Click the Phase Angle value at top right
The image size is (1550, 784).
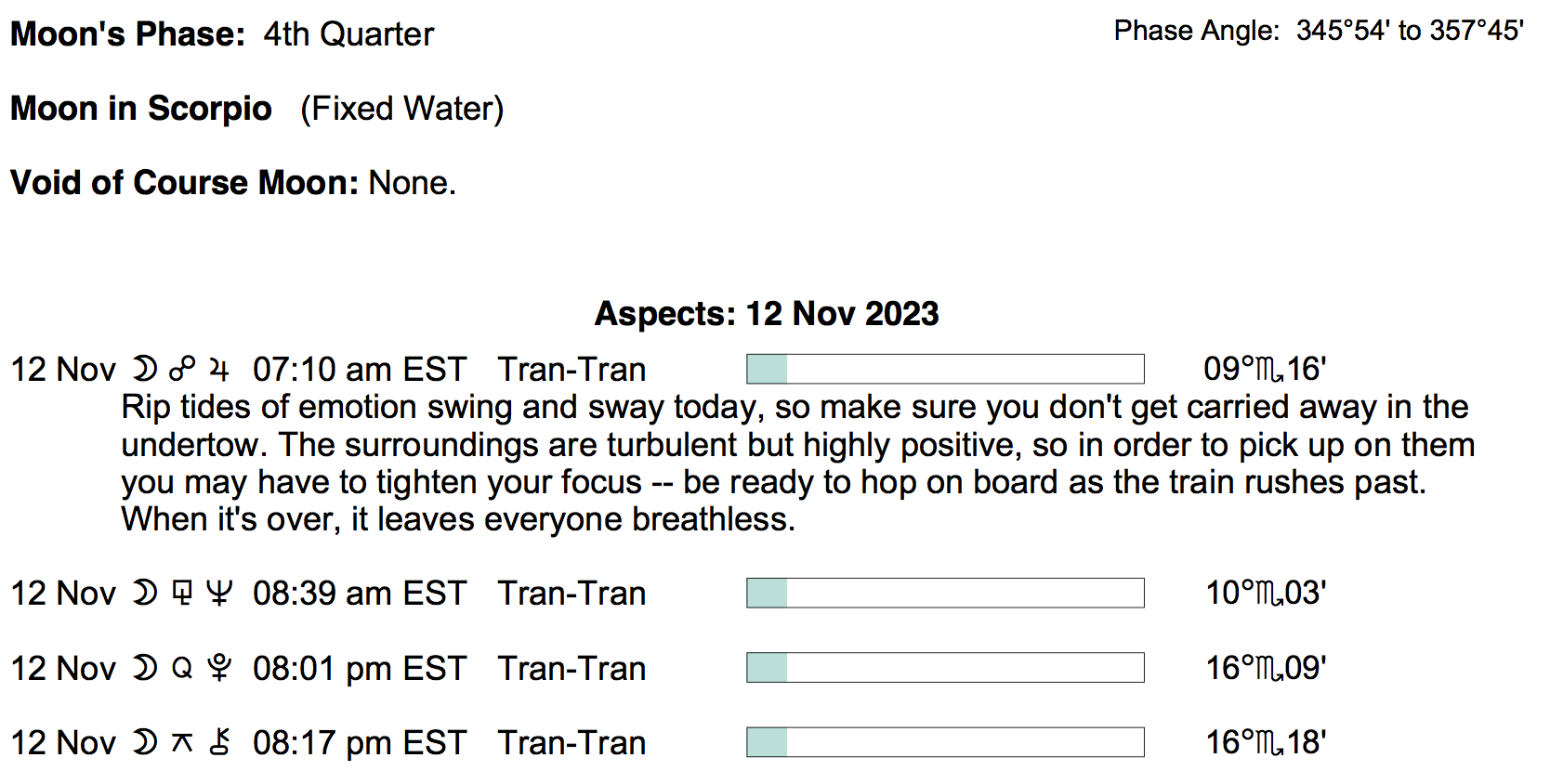1410,31
